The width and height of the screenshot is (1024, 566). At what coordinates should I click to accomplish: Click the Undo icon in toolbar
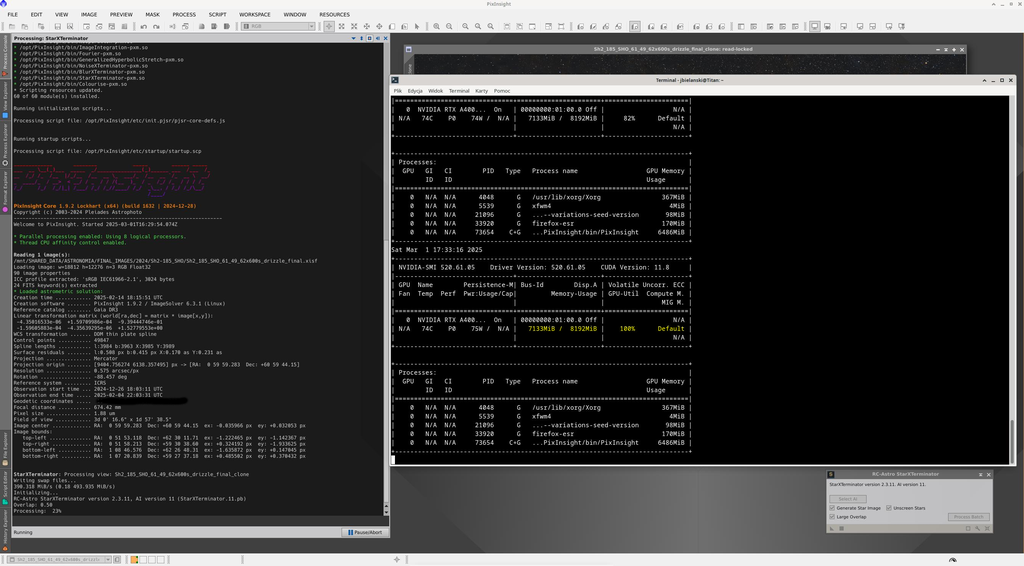(143, 26)
